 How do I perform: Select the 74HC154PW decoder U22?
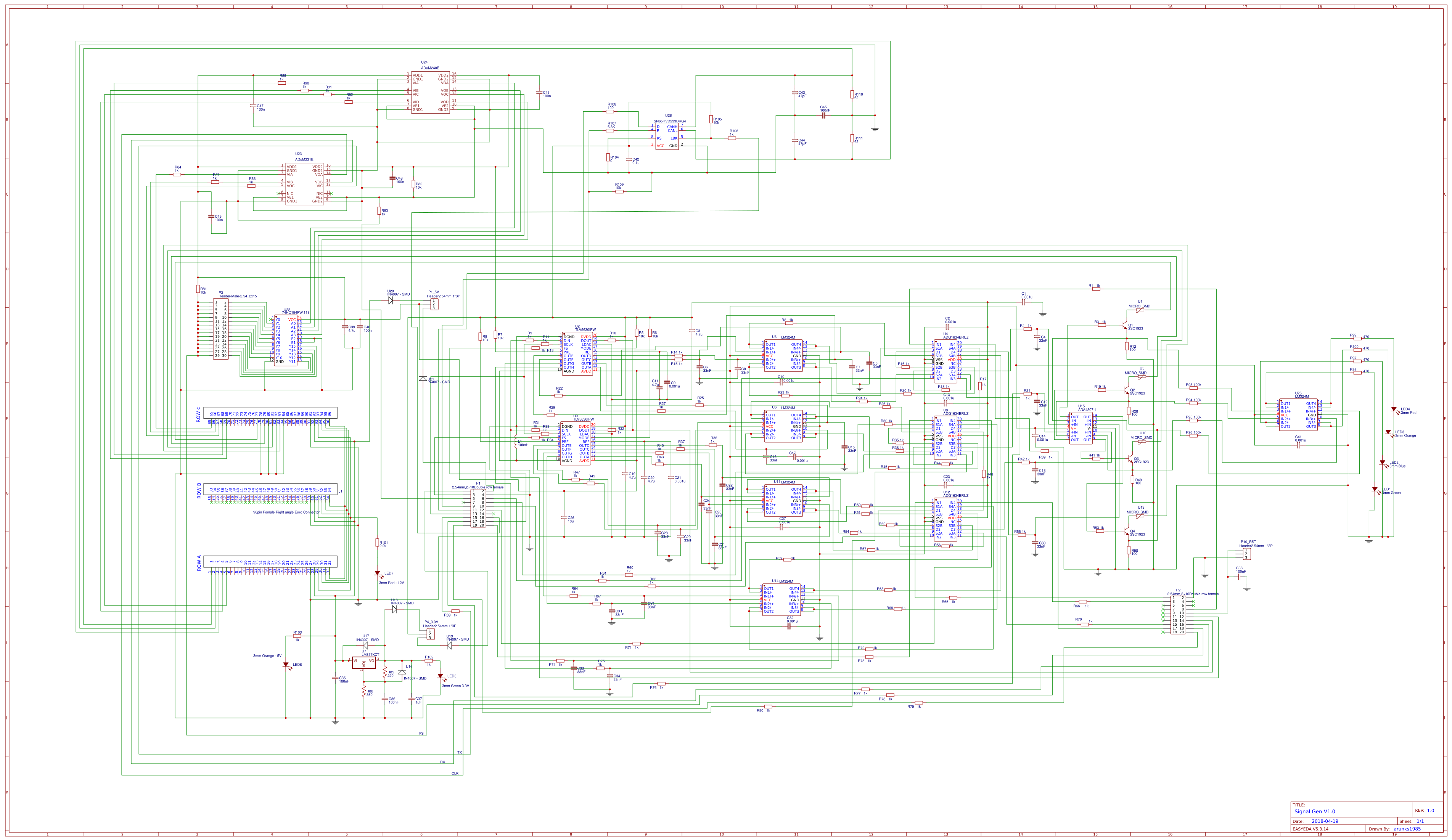tap(285, 340)
